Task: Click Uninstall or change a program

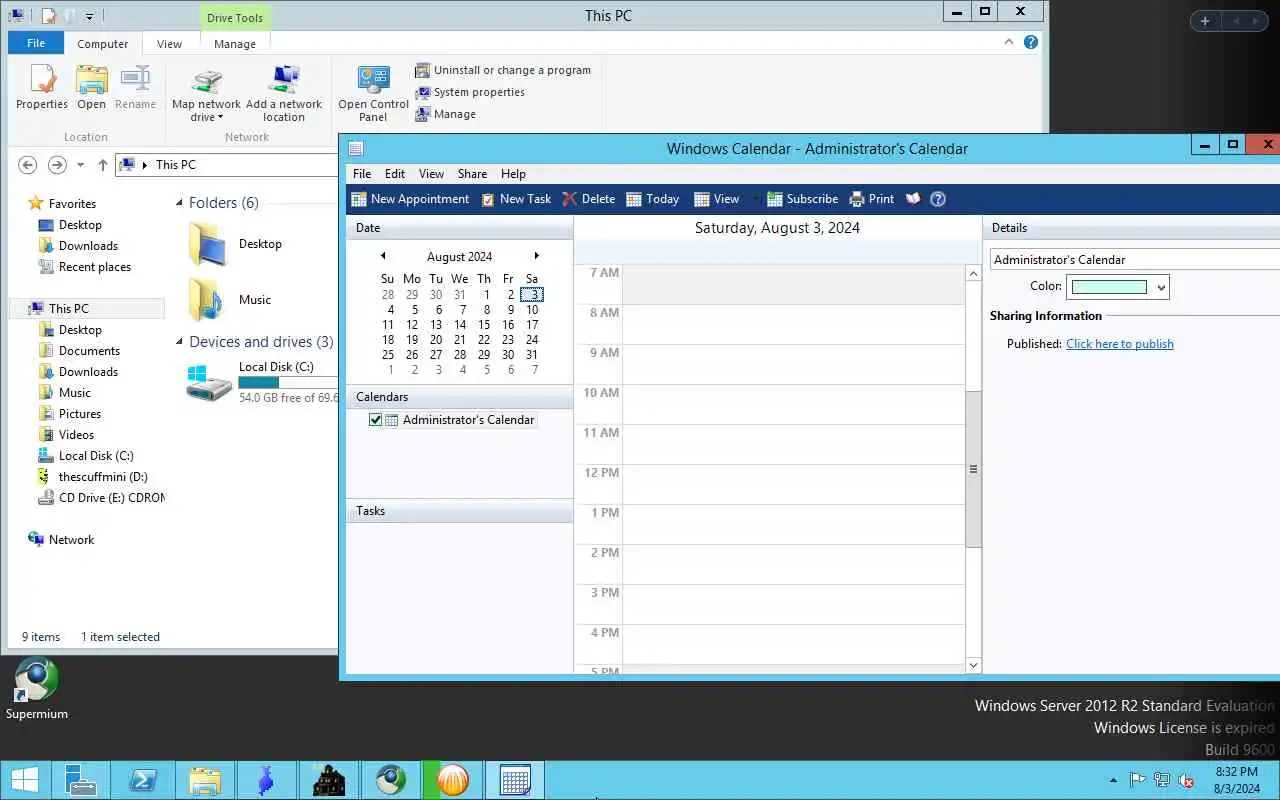Action: 503,70
